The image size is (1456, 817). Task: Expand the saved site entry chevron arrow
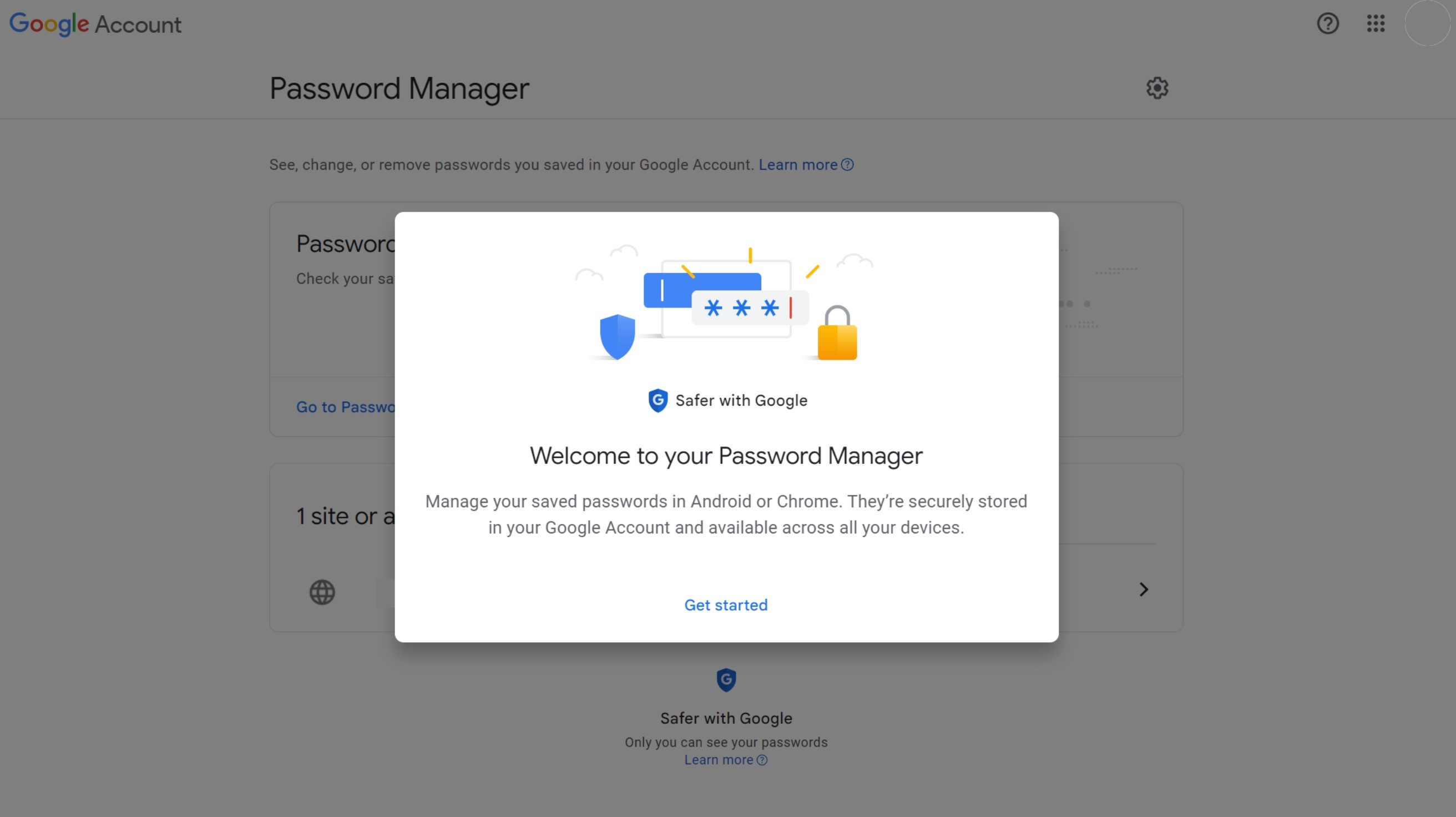[1144, 589]
